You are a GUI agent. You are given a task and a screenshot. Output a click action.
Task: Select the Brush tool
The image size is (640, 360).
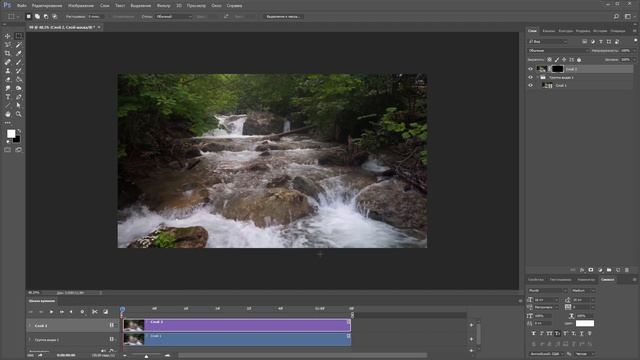[18, 62]
